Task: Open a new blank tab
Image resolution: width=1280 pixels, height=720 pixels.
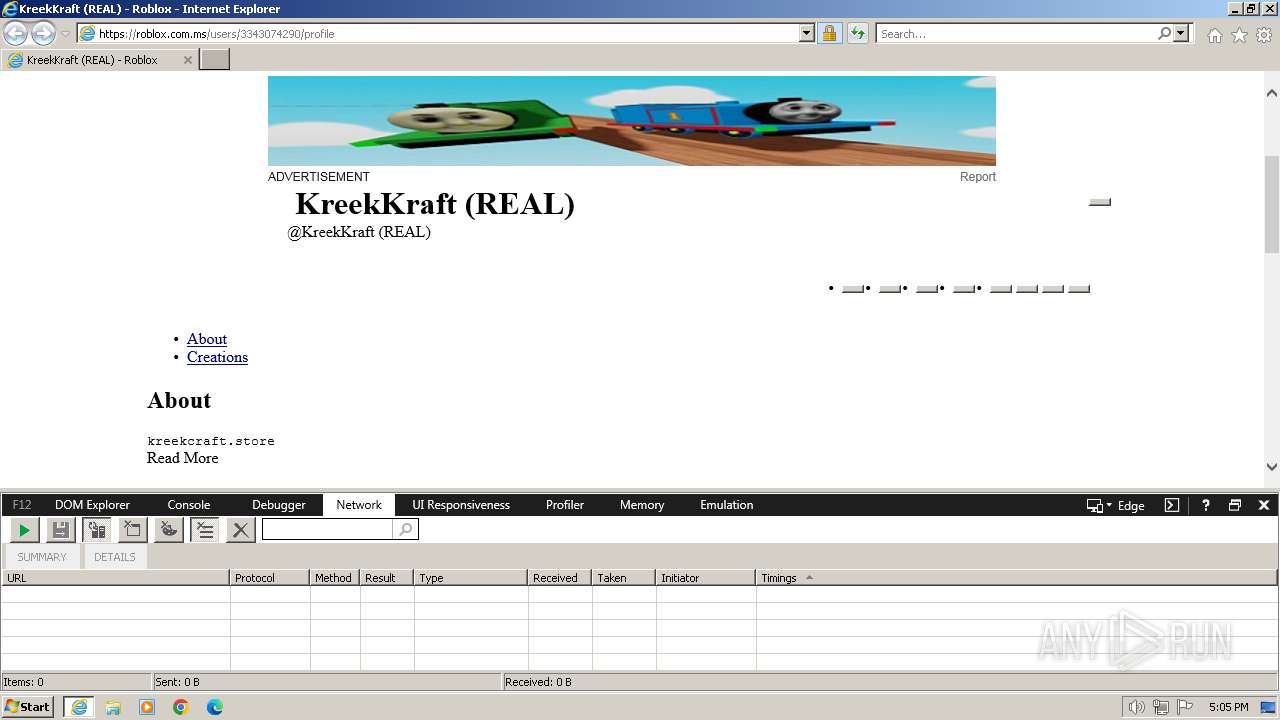Action: [x=215, y=60]
